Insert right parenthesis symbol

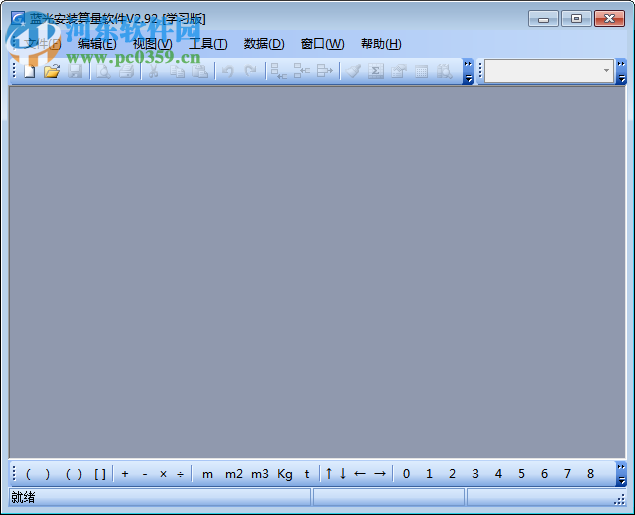pos(48,474)
